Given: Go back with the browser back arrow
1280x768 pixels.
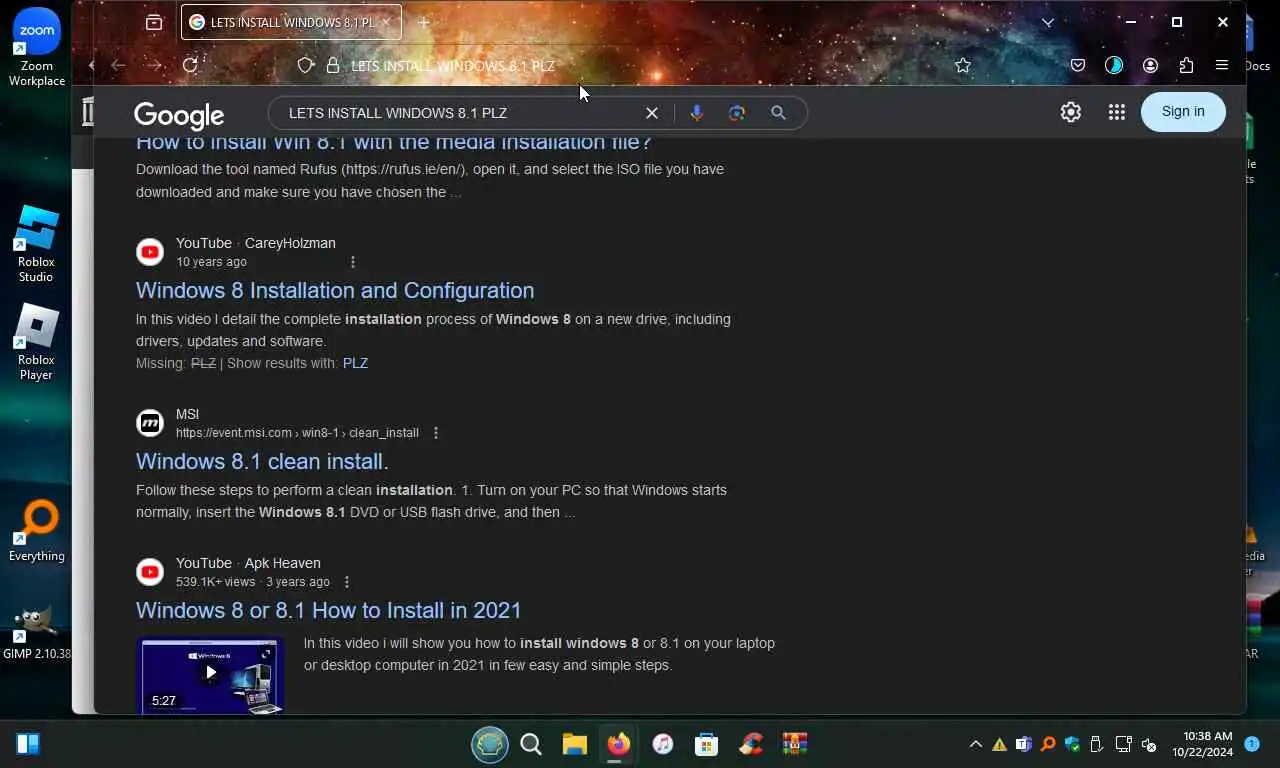Looking at the screenshot, I should (x=118, y=65).
